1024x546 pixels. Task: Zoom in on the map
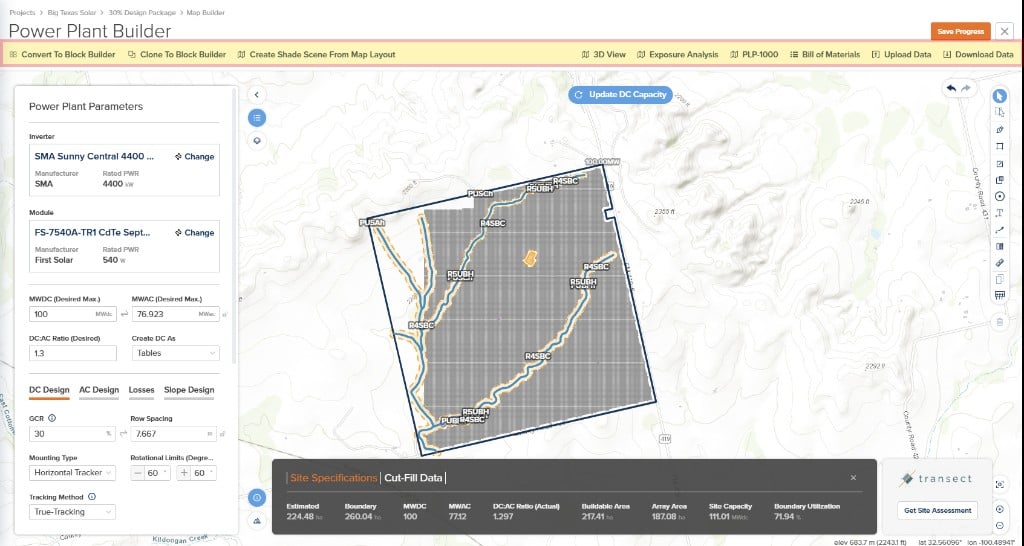1000,509
